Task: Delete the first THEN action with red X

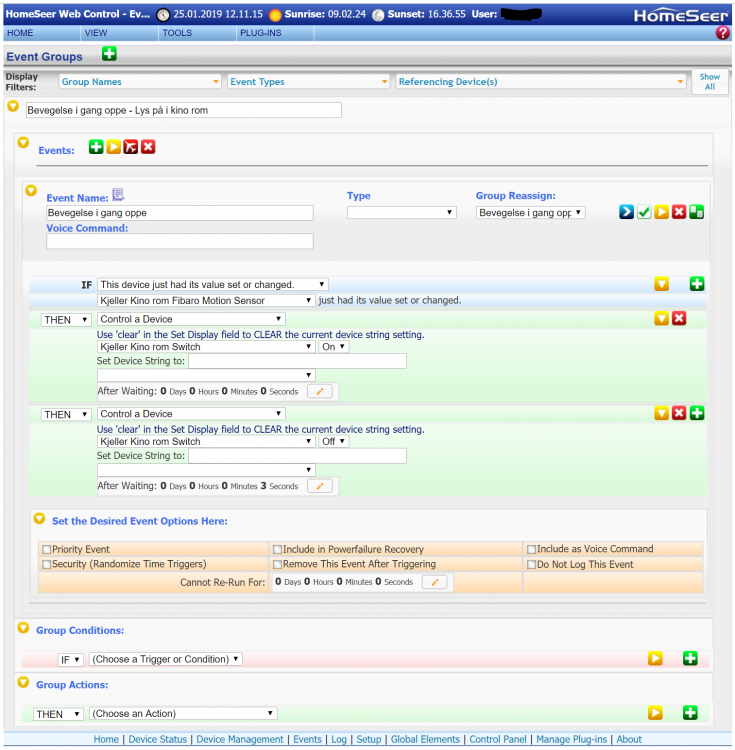Action: pyautogui.click(x=679, y=319)
